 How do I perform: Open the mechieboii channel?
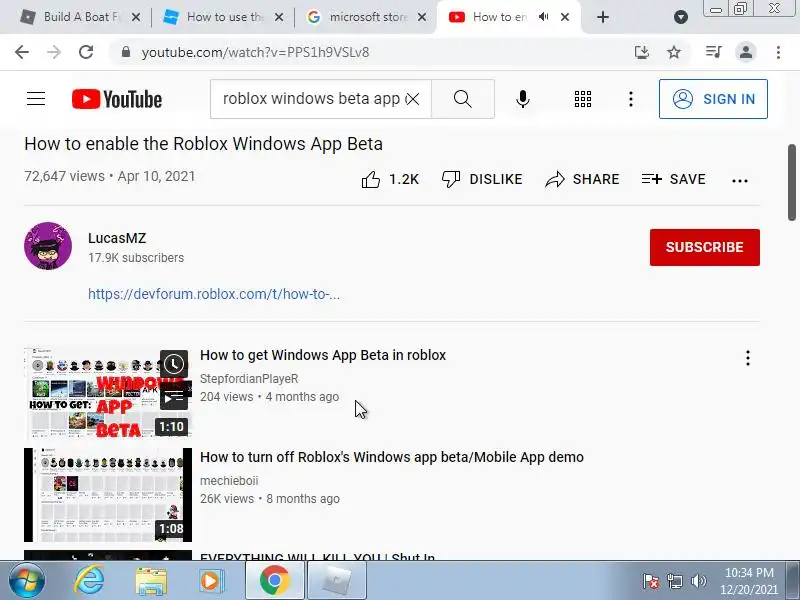coord(229,481)
